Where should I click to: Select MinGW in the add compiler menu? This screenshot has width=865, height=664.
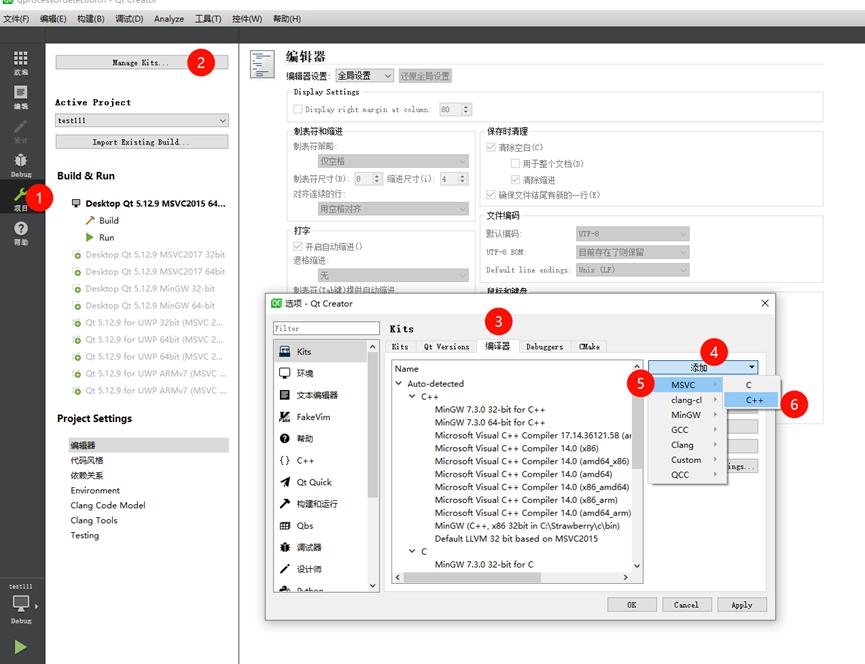[x=687, y=415]
